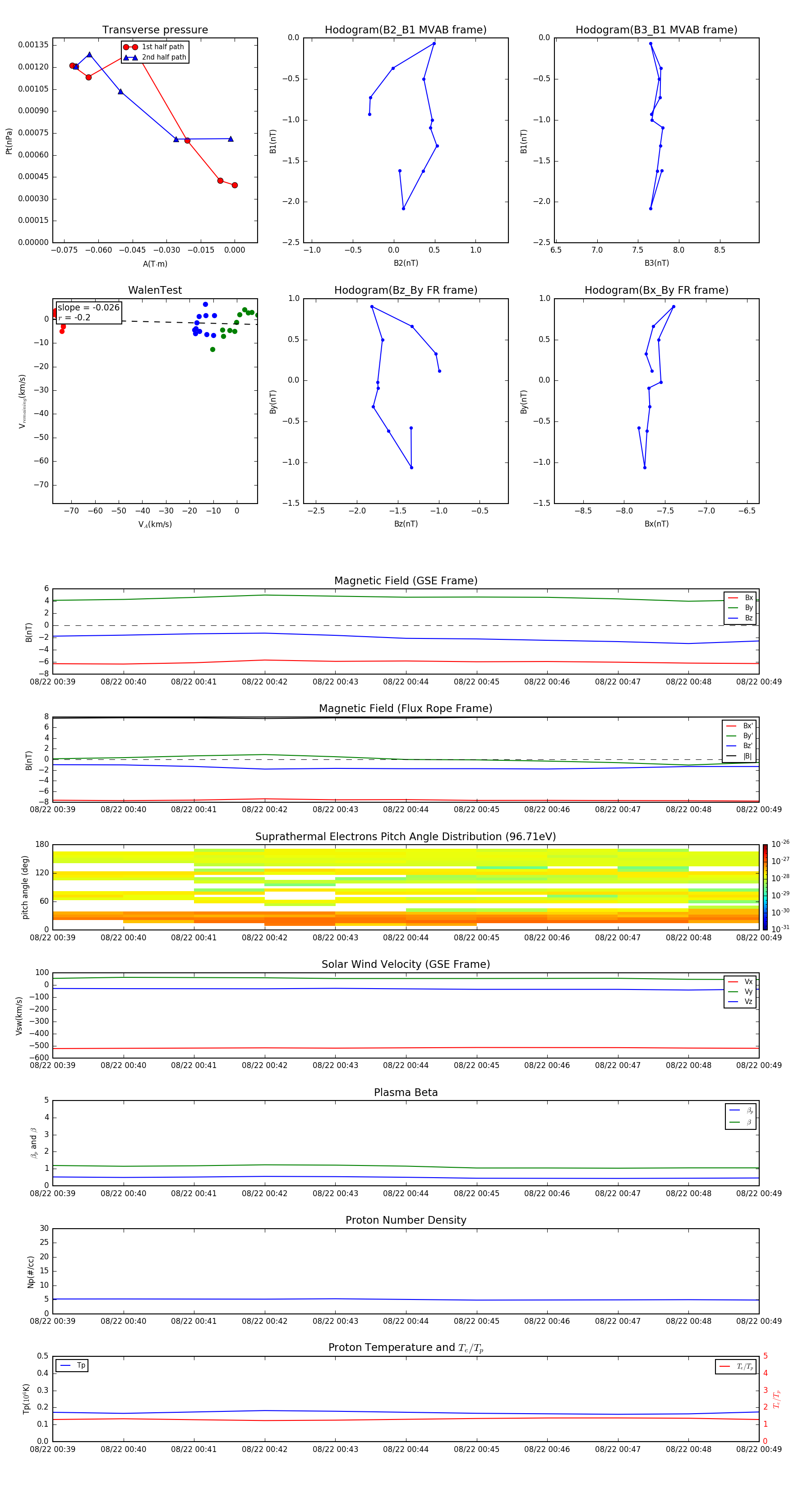Click the 'Transverse pressure' plot title
Screen dimensions: 812x1489
click(155, 30)
